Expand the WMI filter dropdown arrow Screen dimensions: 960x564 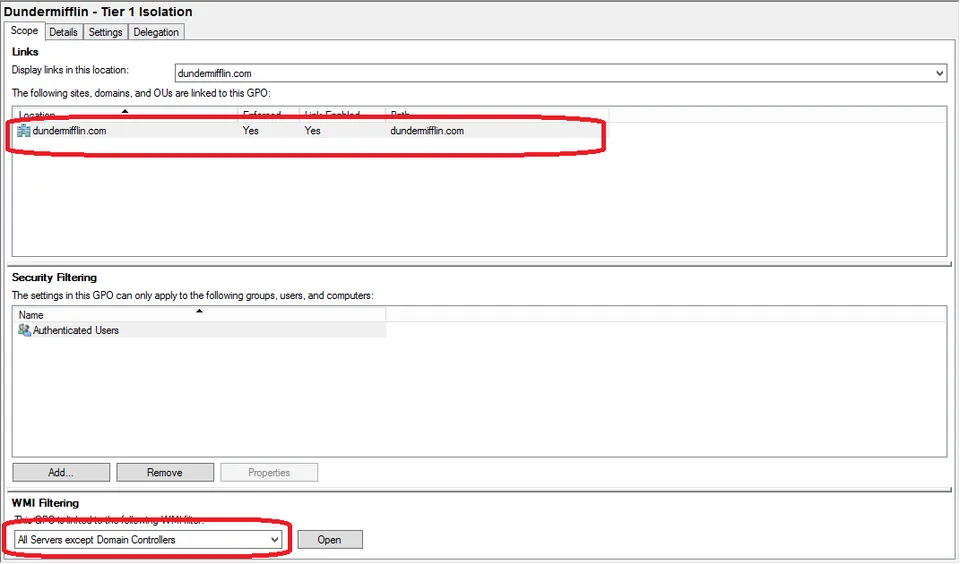274,540
